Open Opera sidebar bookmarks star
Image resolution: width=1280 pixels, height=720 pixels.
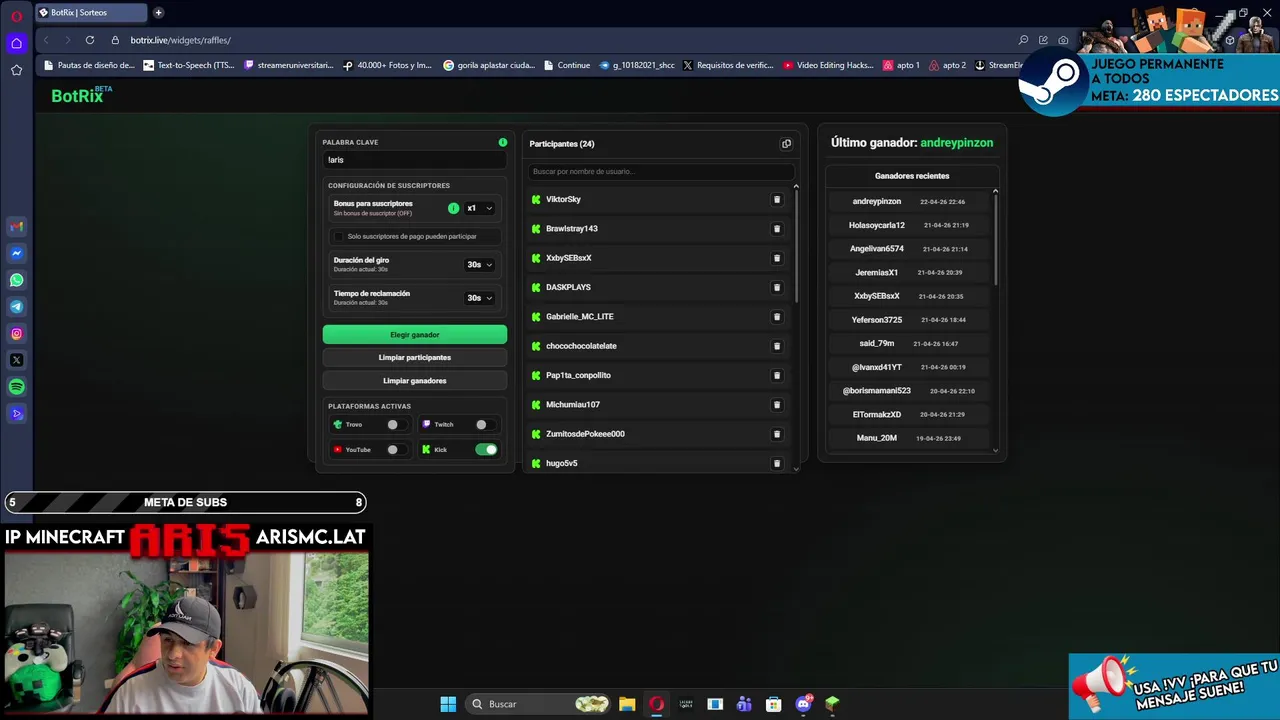coord(17,70)
